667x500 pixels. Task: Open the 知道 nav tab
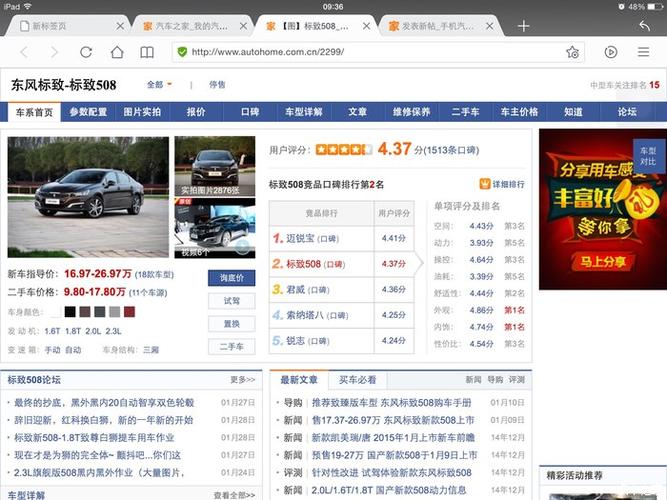[573, 112]
